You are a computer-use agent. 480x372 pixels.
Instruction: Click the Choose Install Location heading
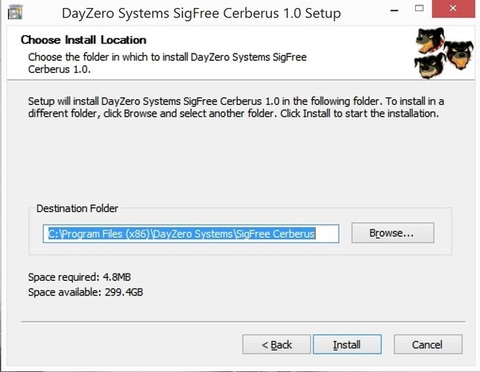click(84, 40)
